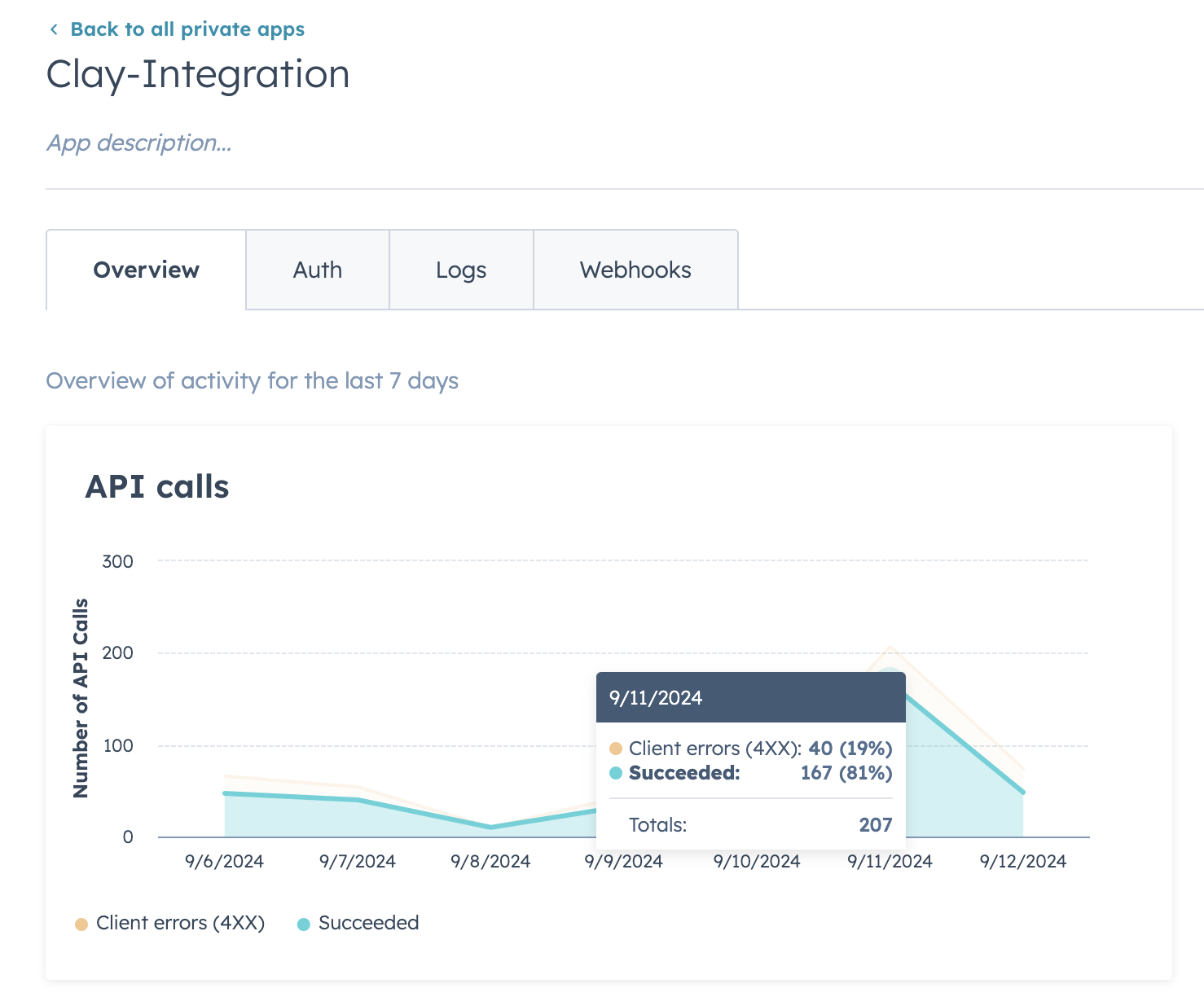The image size is (1204, 997).
Task: Switch to the Webhooks tab
Action: tap(635, 270)
